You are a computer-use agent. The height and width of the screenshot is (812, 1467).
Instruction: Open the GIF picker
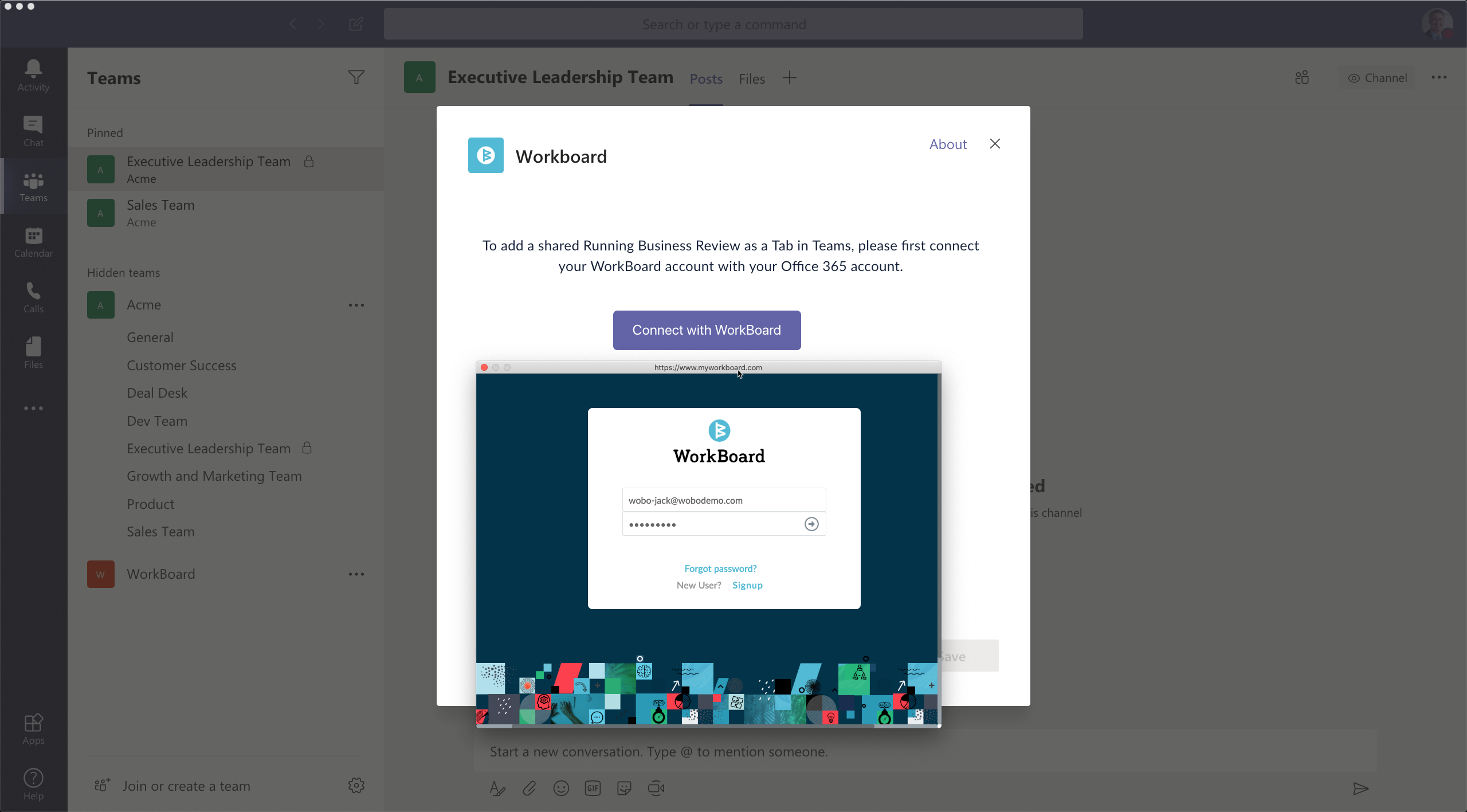pyautogui.click(x=593, y=789)
